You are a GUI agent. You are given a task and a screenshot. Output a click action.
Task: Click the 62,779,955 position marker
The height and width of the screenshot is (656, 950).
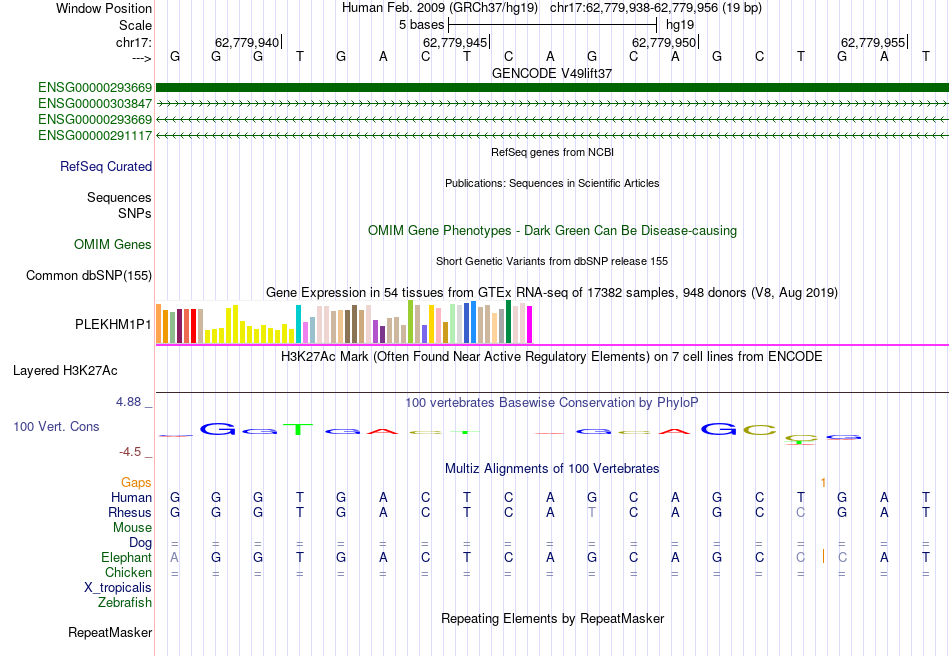pyautogui.click(x=874, y=42)
